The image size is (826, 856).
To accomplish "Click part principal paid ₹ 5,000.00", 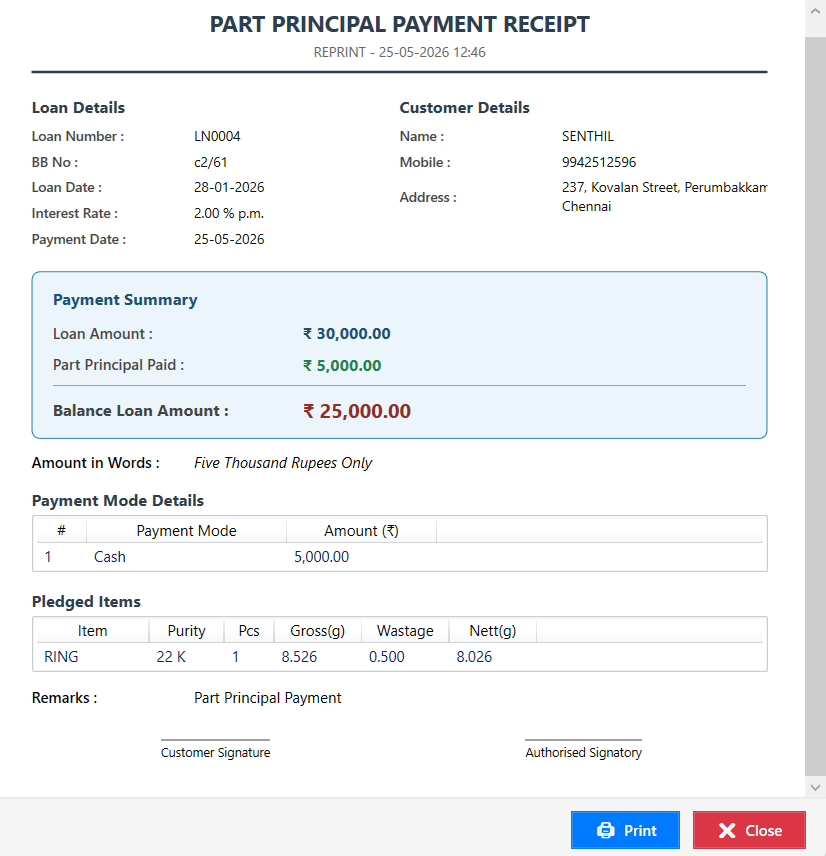I will click(342, 365).
